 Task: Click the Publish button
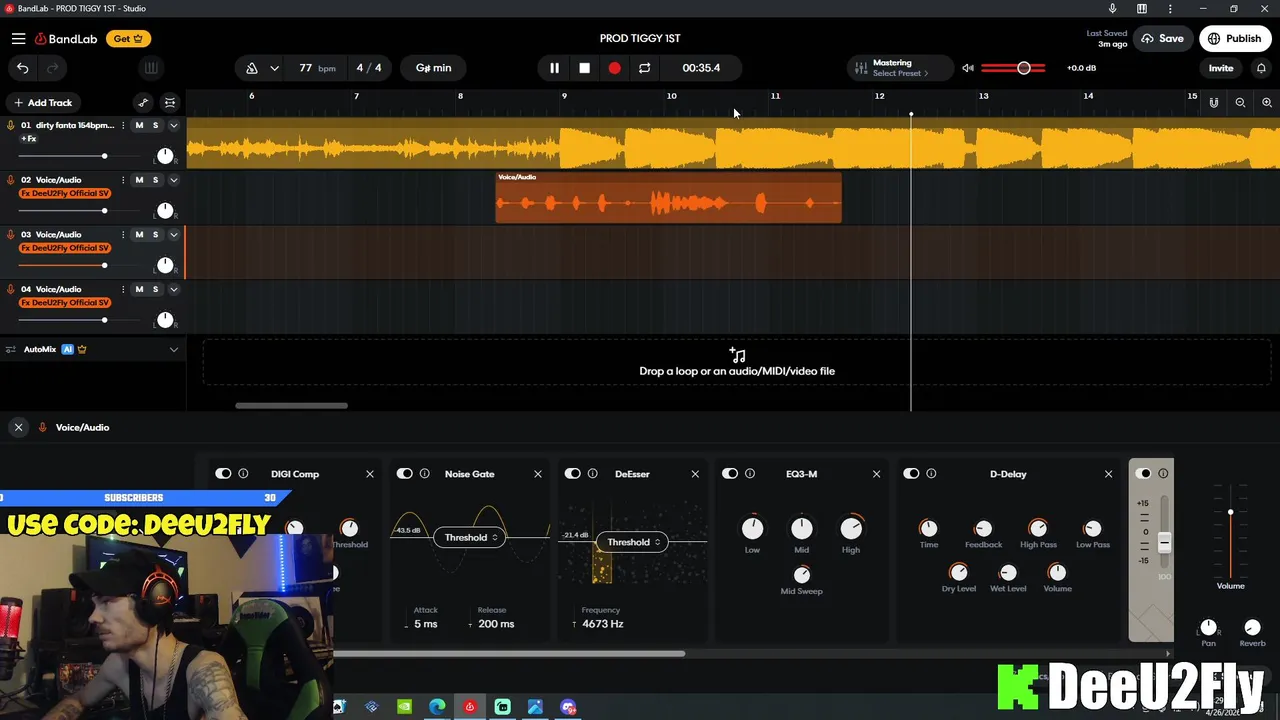[x=1234, y=39]
